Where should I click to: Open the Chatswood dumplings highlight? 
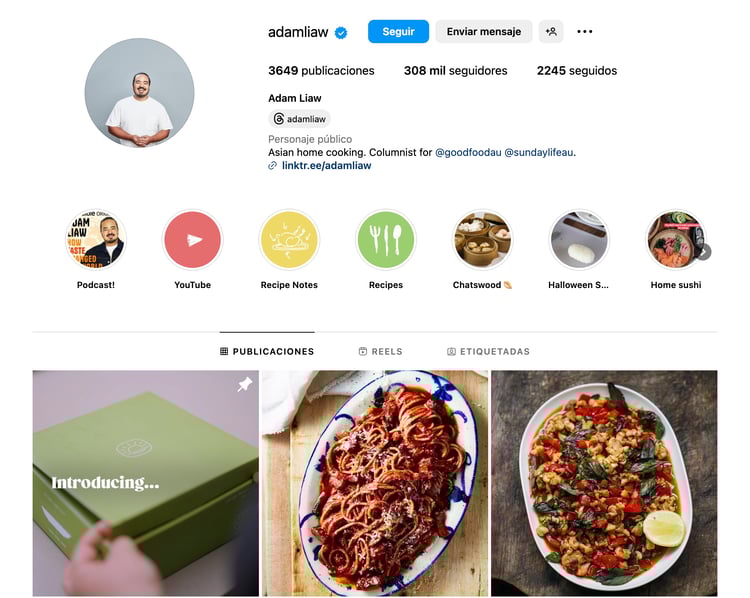482,239
